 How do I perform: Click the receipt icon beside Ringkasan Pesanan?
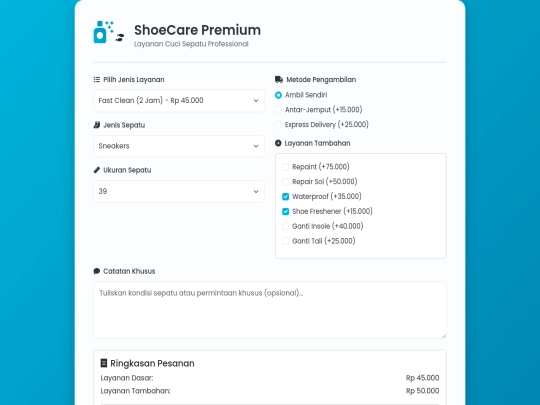click(104, 363)
